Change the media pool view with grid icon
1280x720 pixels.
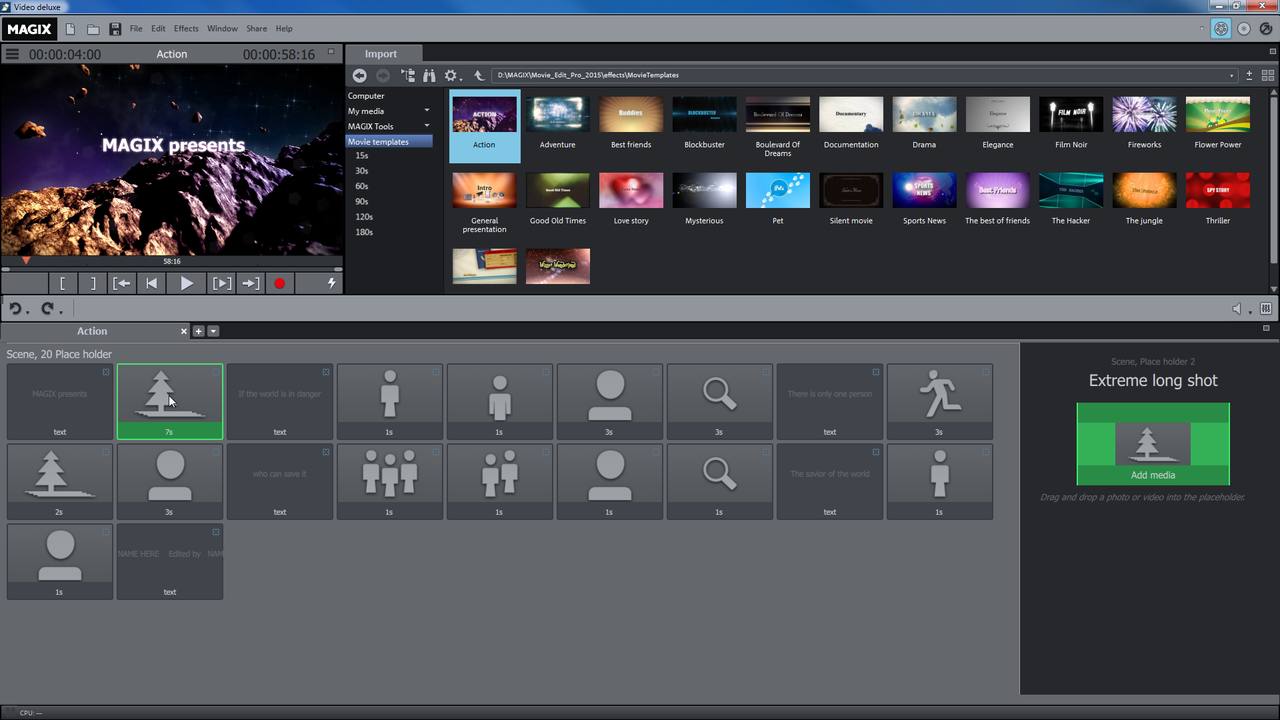pos(1268,75)
